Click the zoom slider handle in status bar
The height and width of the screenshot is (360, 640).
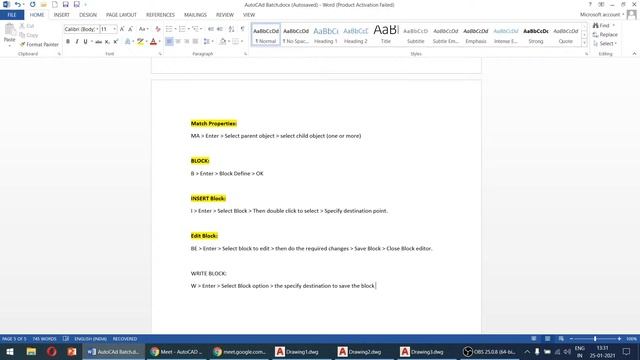coord(595,339)
